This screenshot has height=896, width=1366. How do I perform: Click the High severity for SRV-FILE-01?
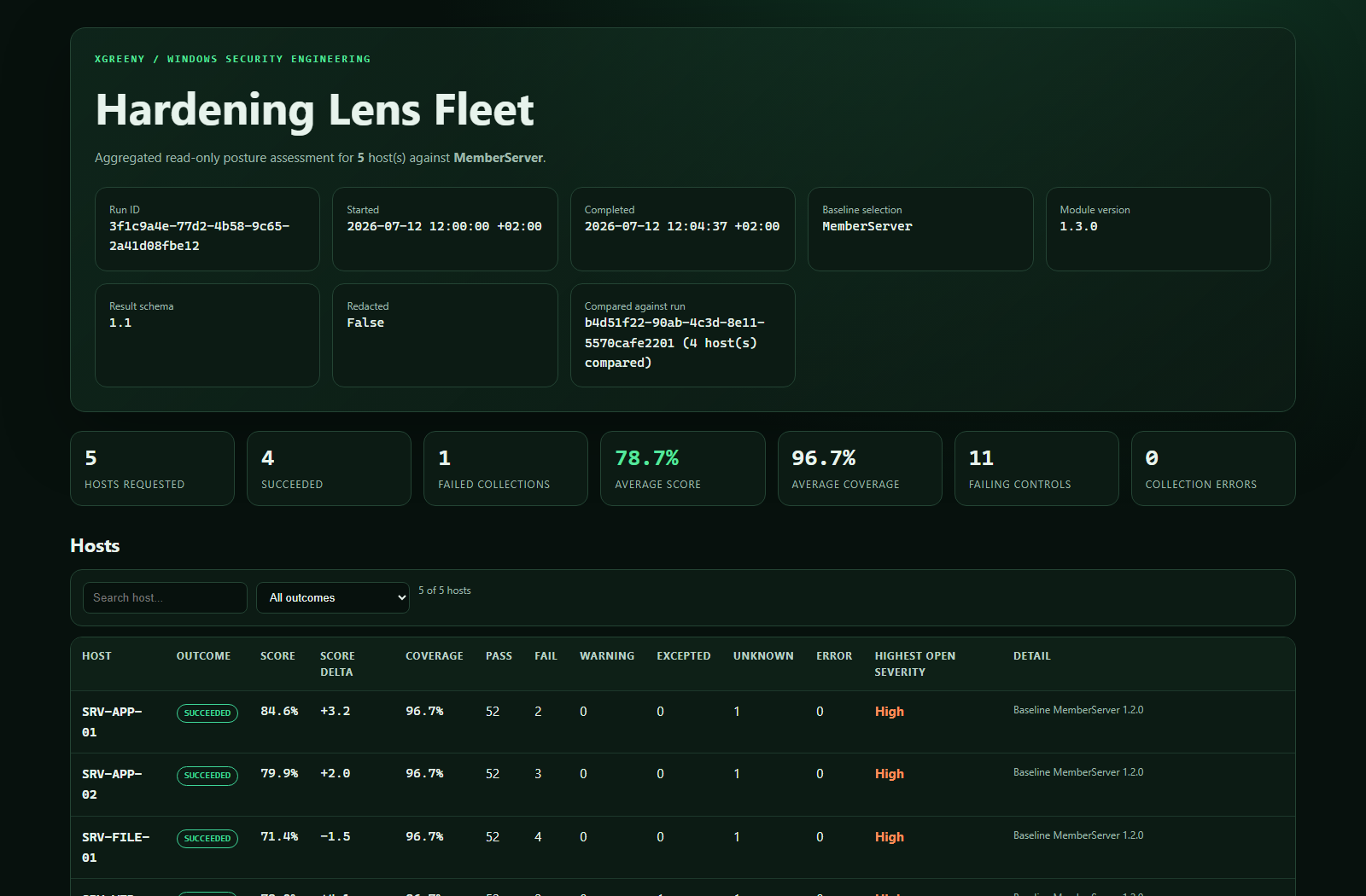click(889, 837)
